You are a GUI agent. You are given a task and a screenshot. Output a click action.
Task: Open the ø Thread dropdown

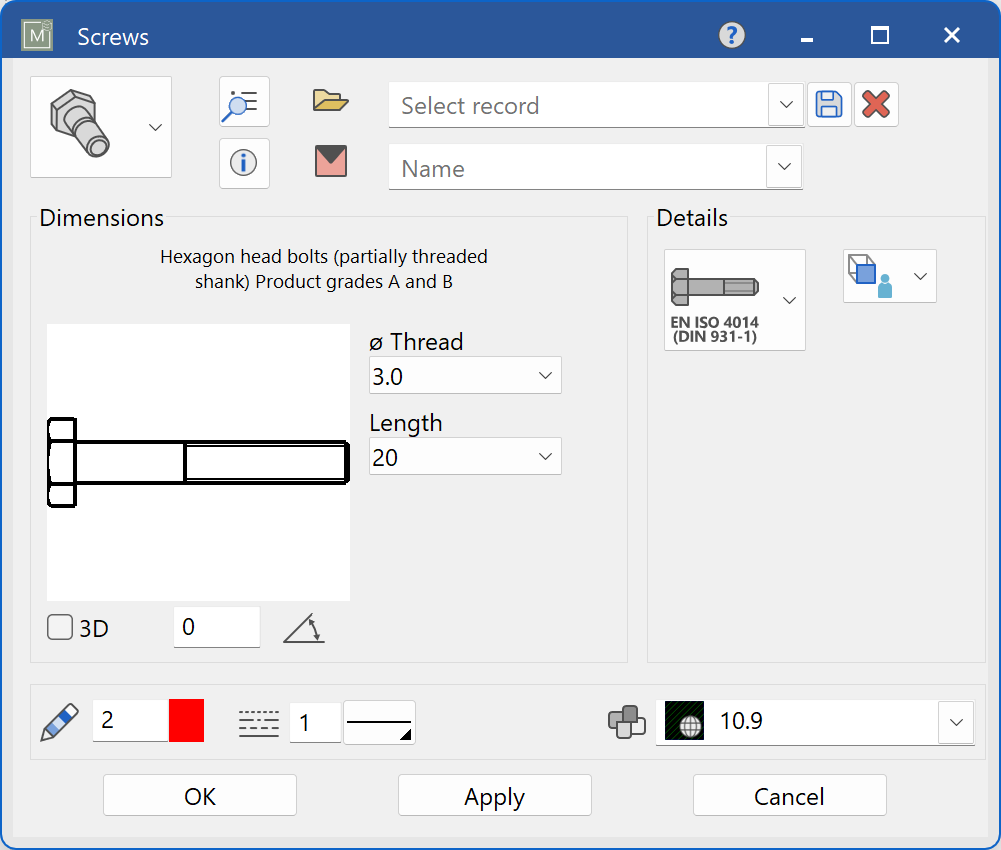464,375
